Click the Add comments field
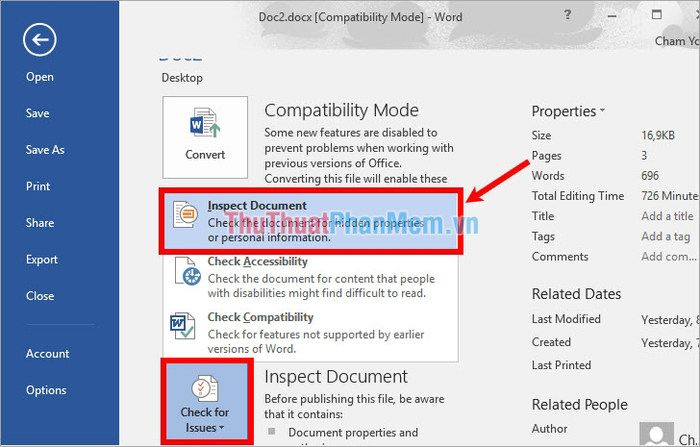This screenshot has width=700, height=447. pos(668,257)
